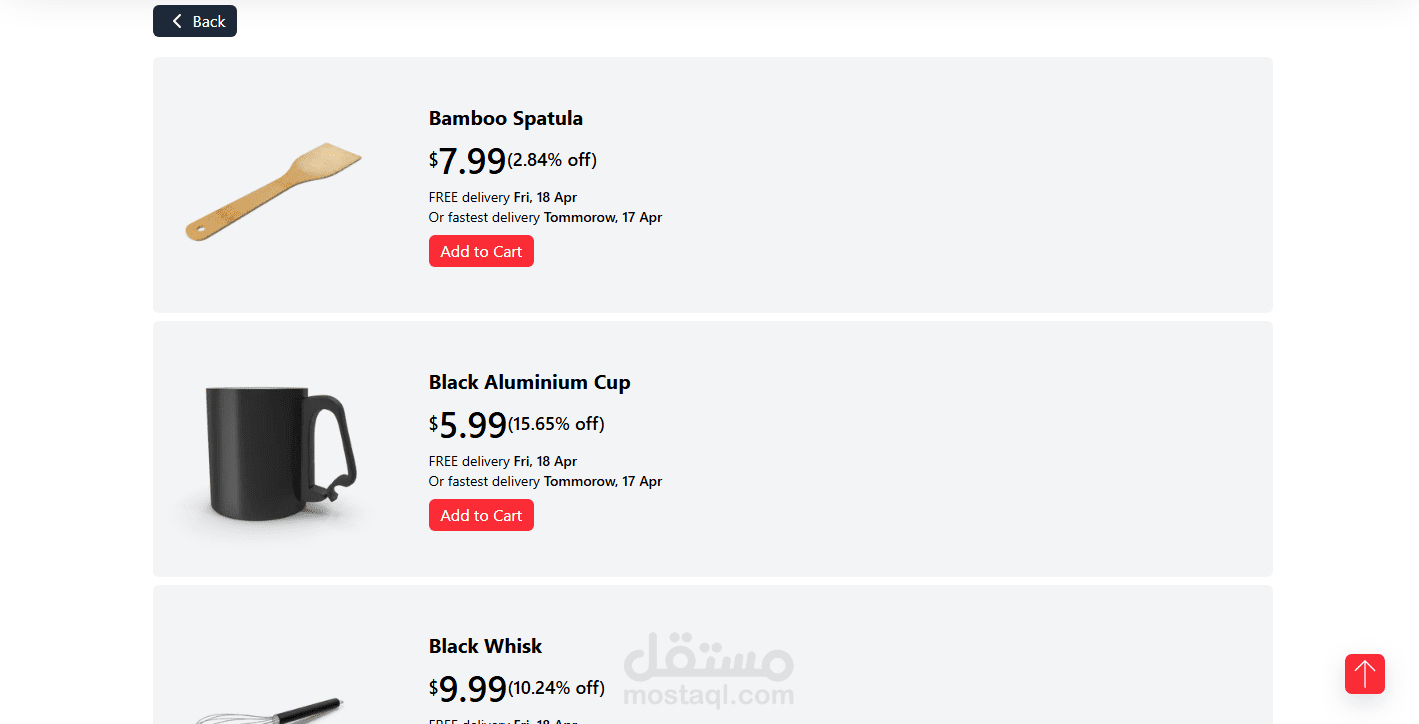Click the left chevron icon beside Back

177,21
